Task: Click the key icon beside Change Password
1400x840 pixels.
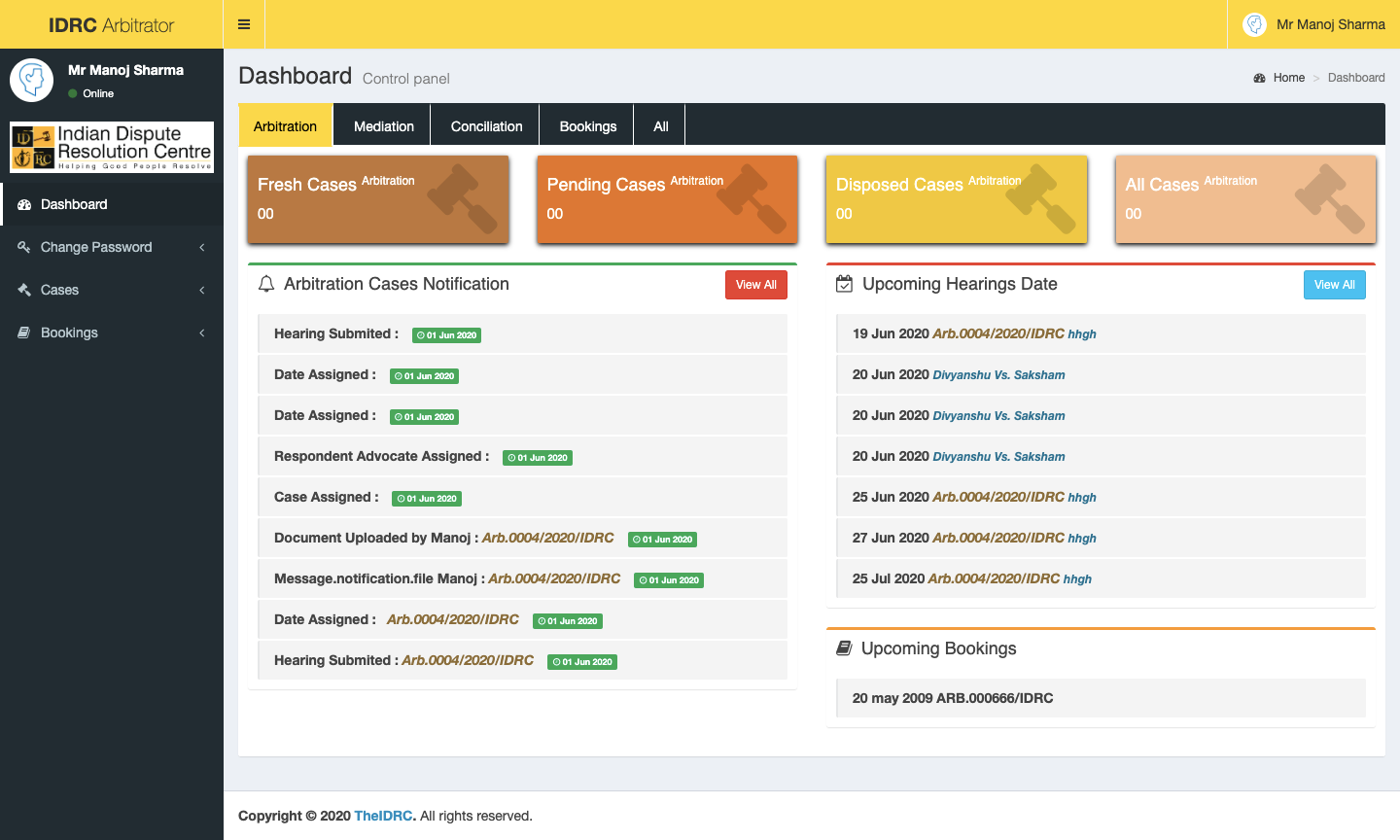Action: click(24, 247)
